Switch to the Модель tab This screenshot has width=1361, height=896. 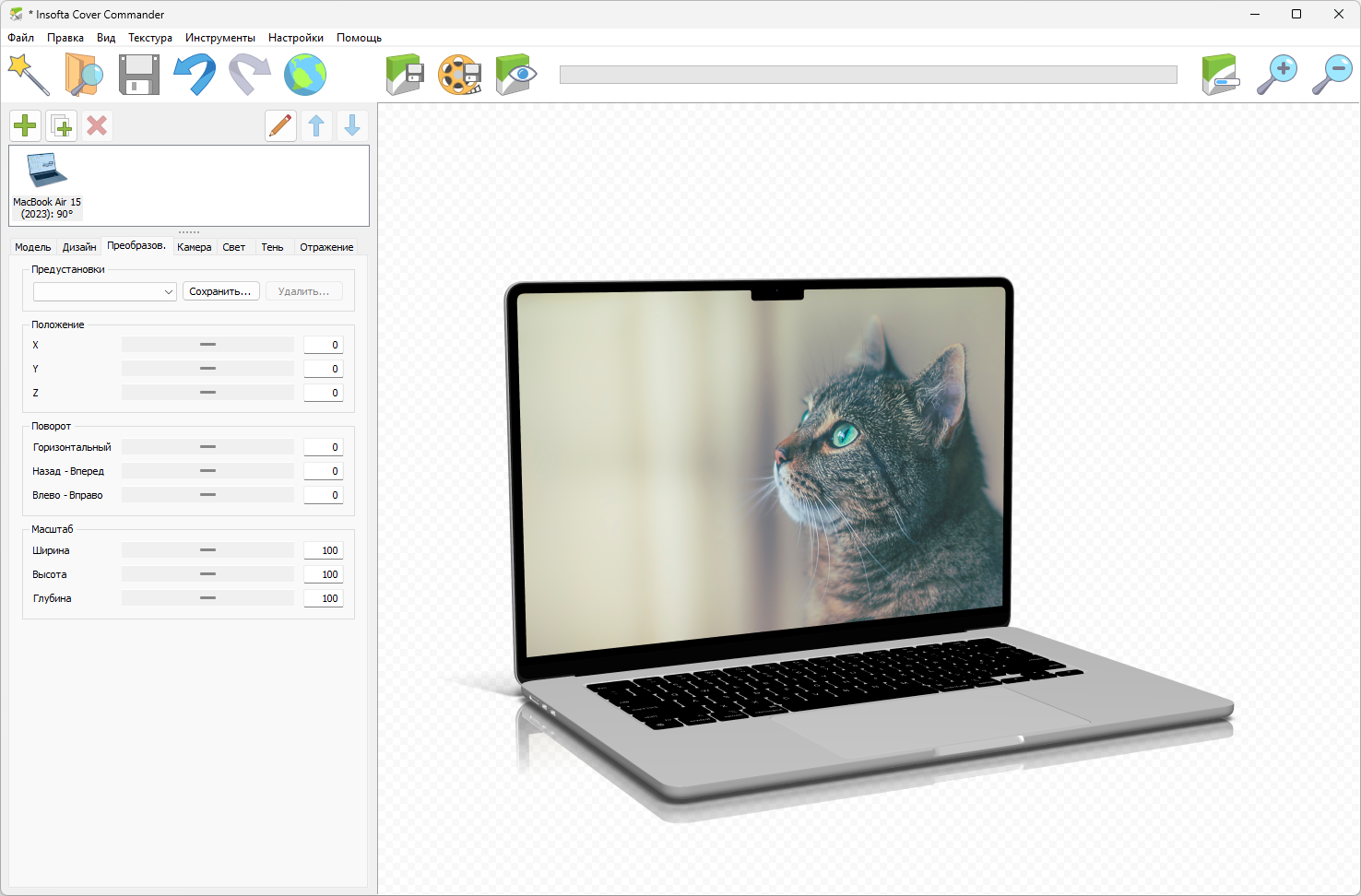(x=33, y=247)
